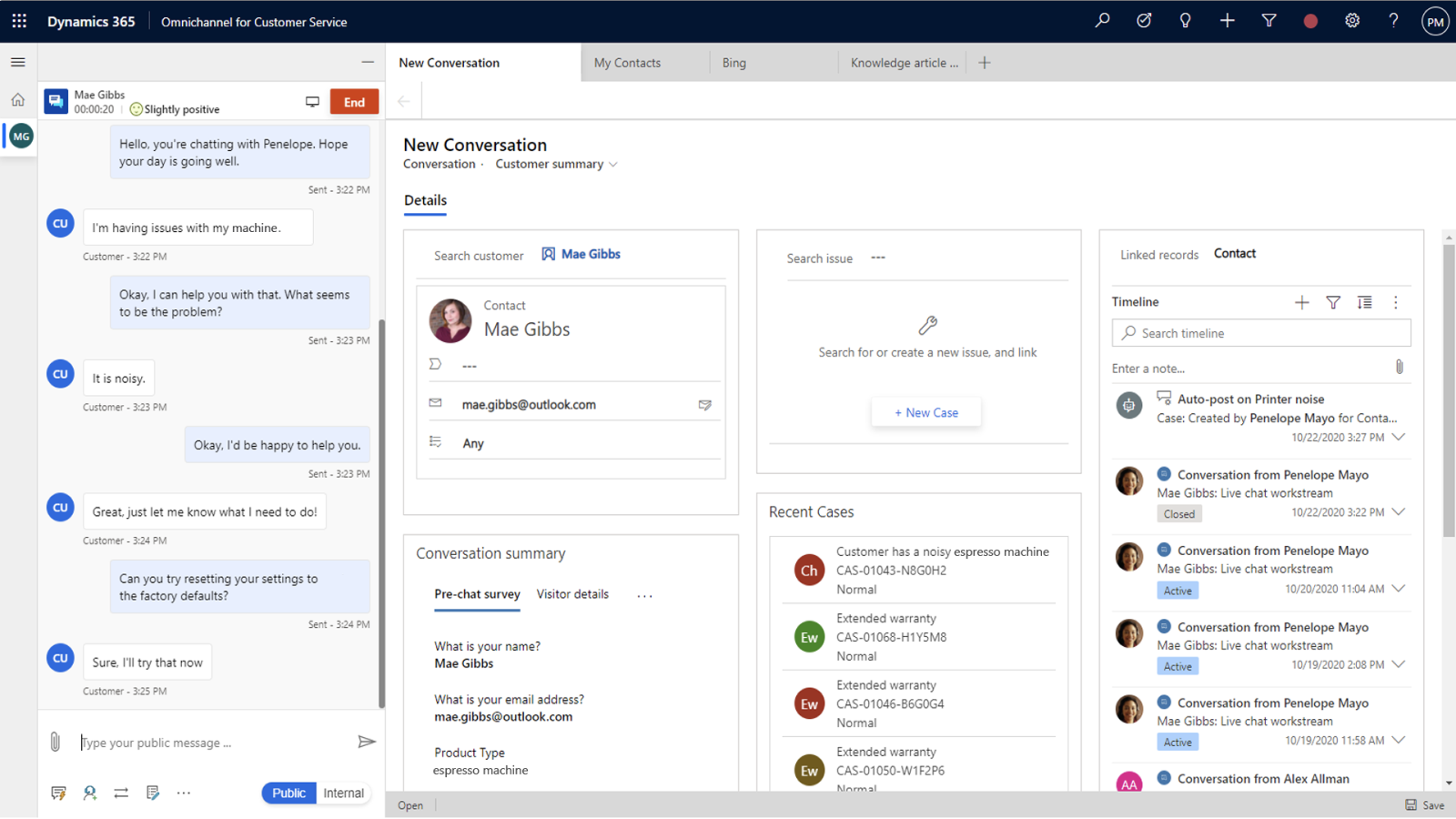Open the Visitor details tab

[572, 594]
